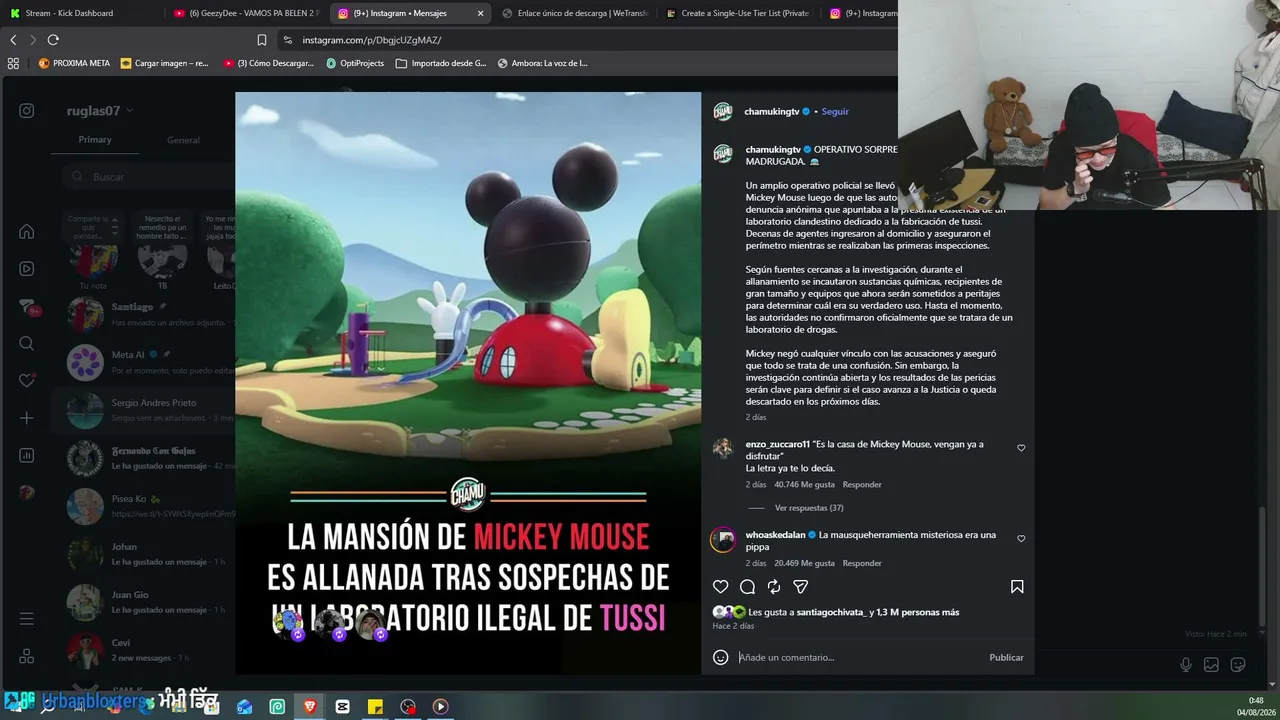Open the OptiProjects bookmark

coord(355,63)
